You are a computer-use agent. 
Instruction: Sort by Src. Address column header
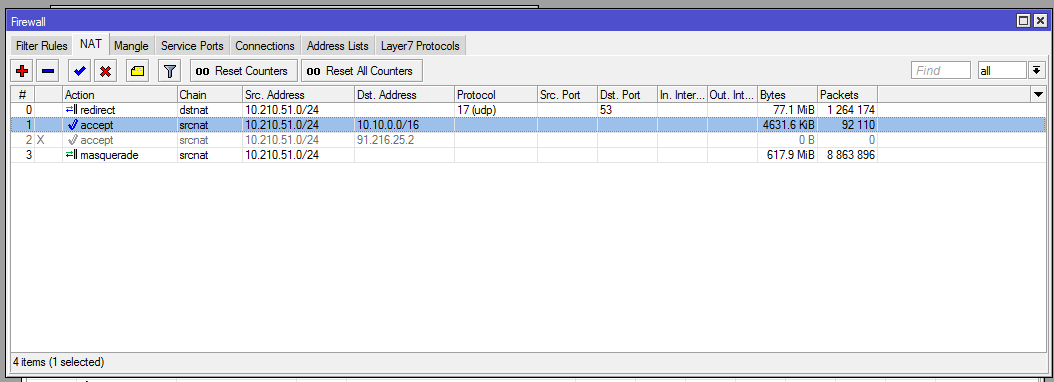[x=298, y=95]
